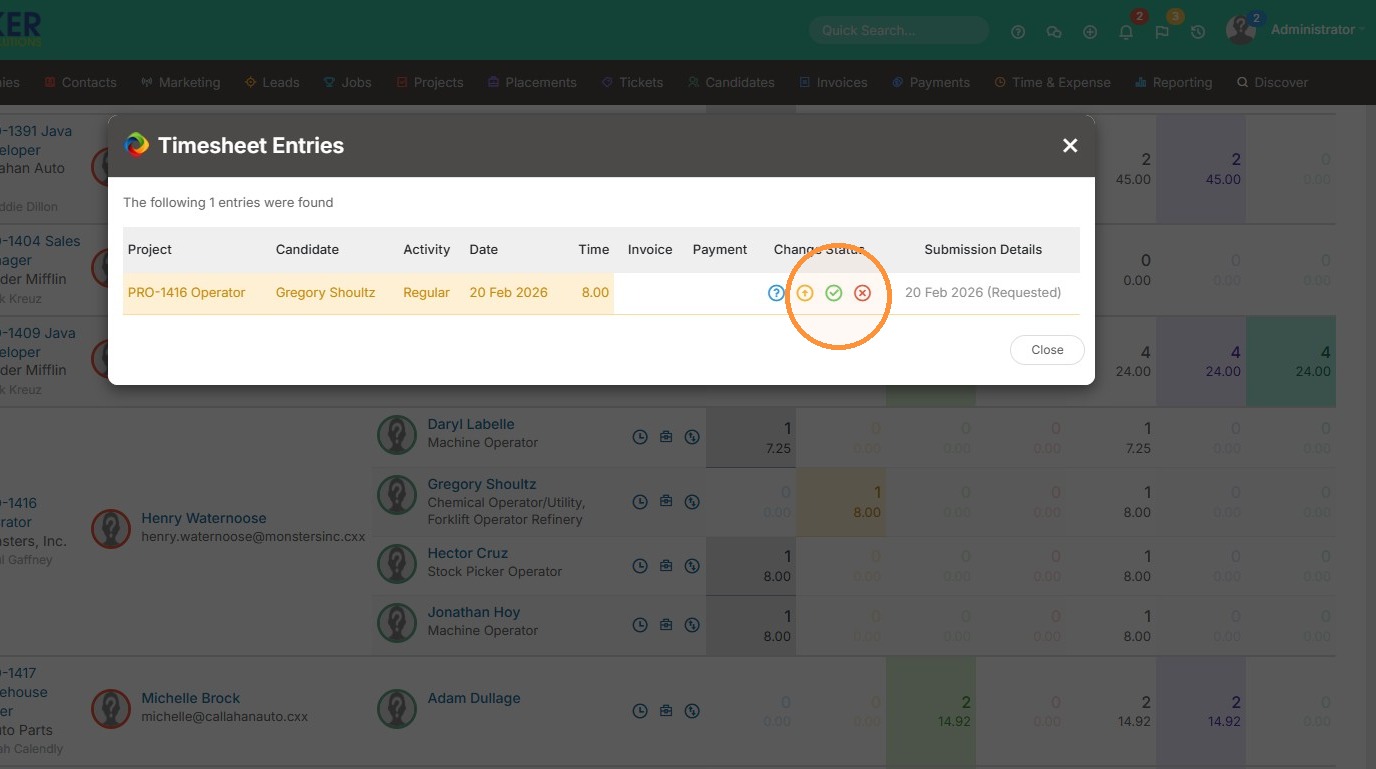Viewport: 1376px width, 769px height.
Task: Open the help icon in the header
Action: [x=1018, y=32]
